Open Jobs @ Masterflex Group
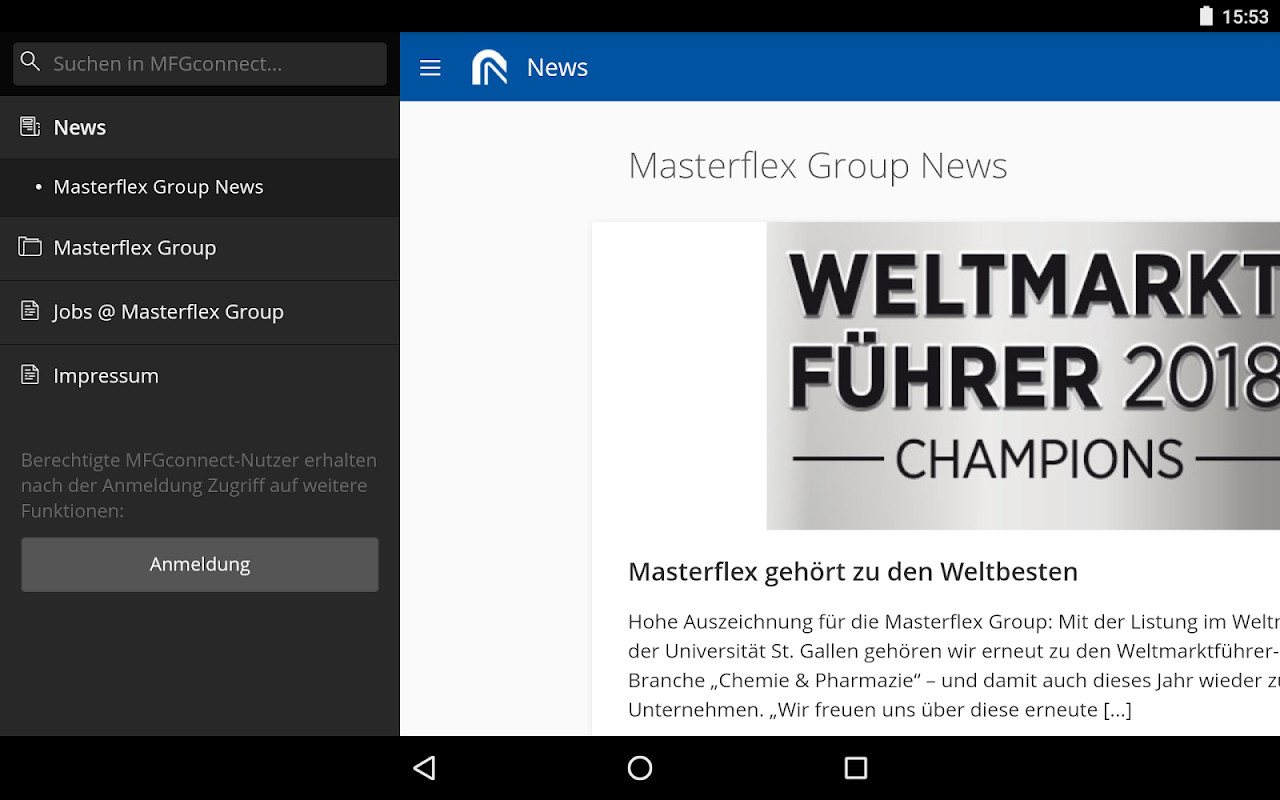1280x800 pixels. click(x=200, y=312)
